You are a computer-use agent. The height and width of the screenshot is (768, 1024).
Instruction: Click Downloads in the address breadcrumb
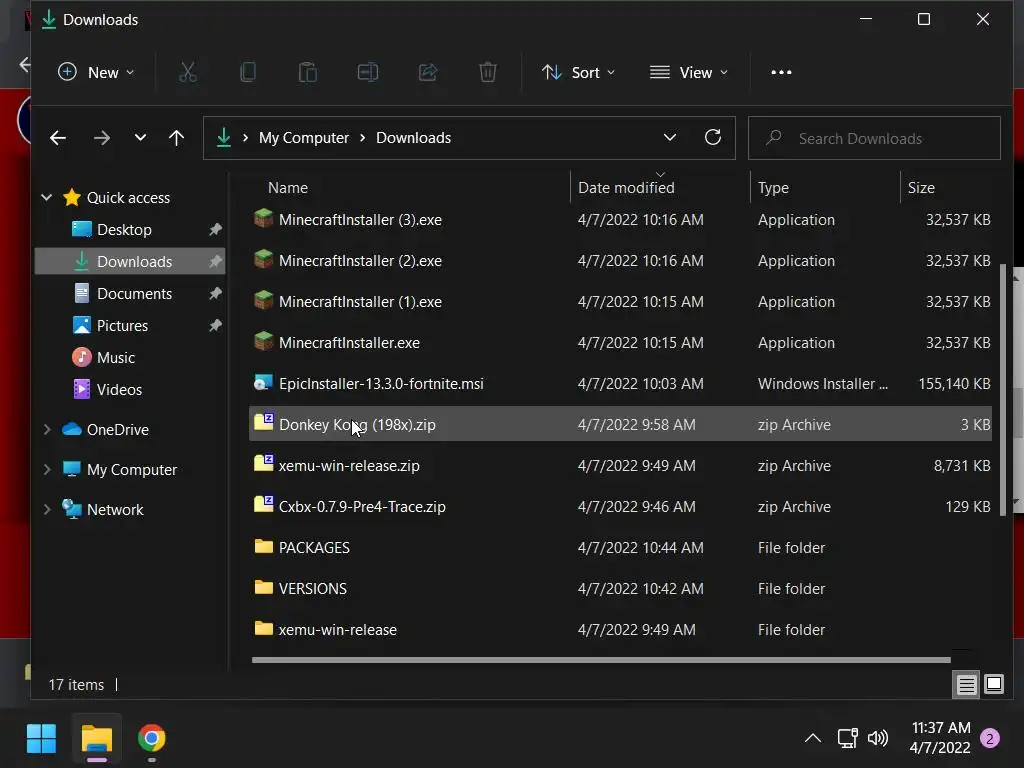413,138
